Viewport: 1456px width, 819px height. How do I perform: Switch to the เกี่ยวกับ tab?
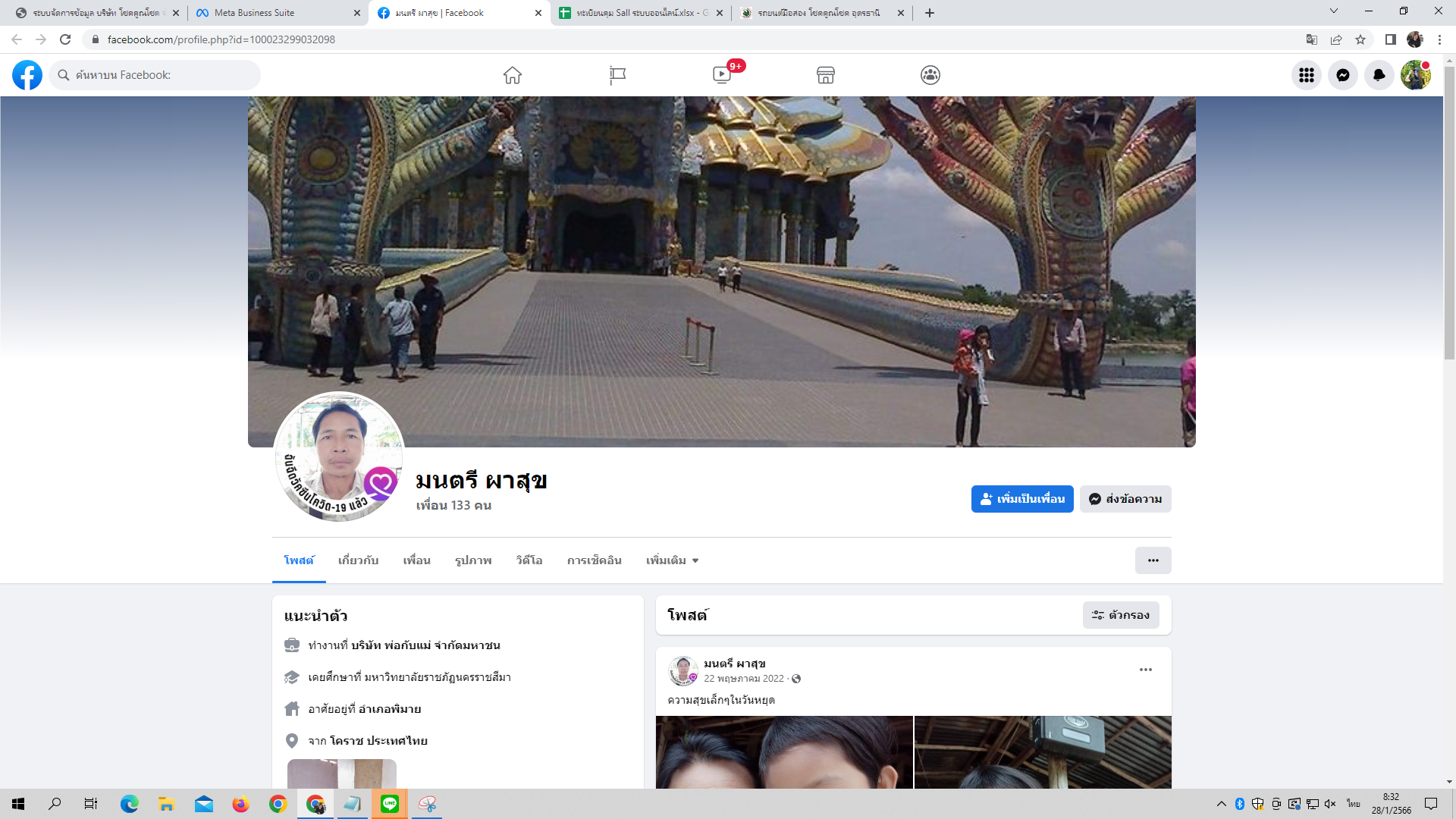358,560
